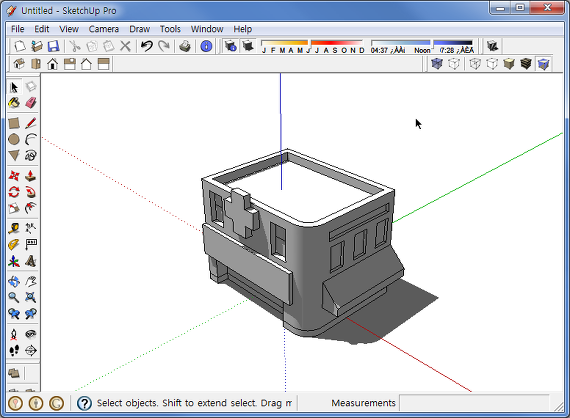This screenshot has width=570, height=418.
Task: Pick the Axes tool
Action: point(14,261)
